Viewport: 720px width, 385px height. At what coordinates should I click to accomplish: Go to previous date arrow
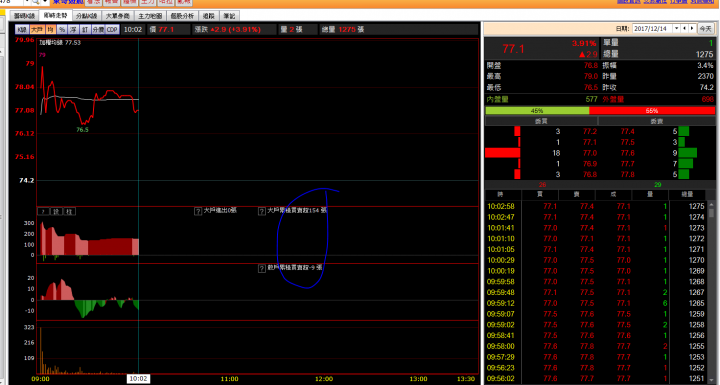pyautogui.click(x=684, y=28)
